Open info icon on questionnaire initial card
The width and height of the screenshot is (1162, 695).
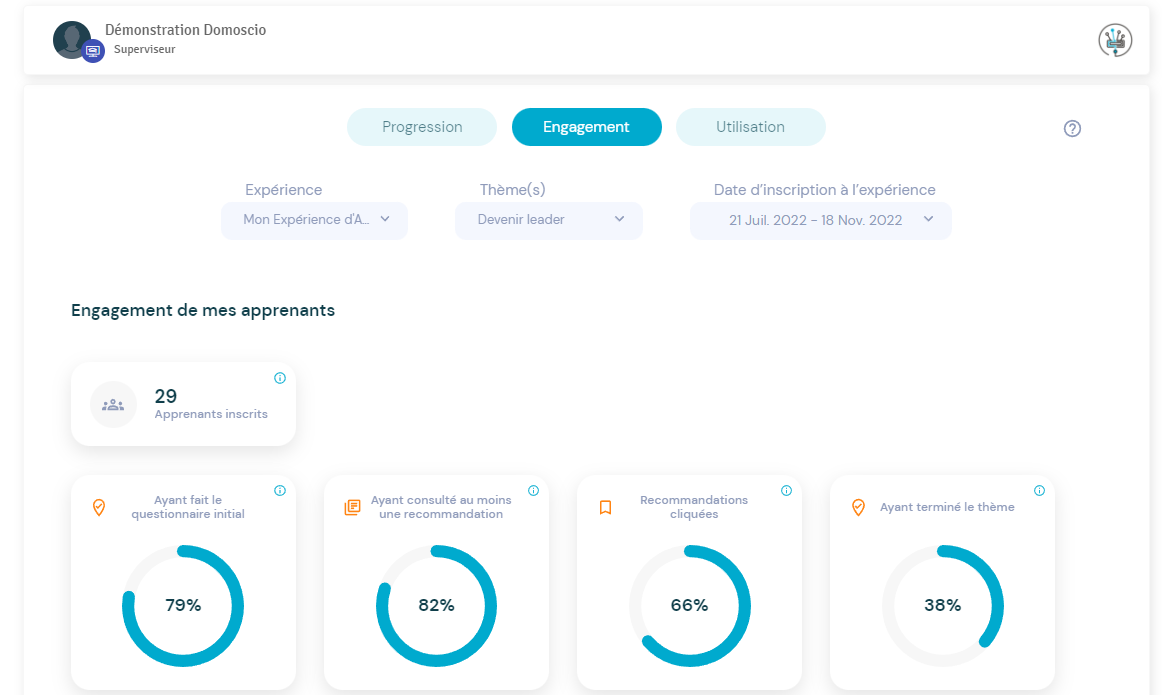pos(280,491)
